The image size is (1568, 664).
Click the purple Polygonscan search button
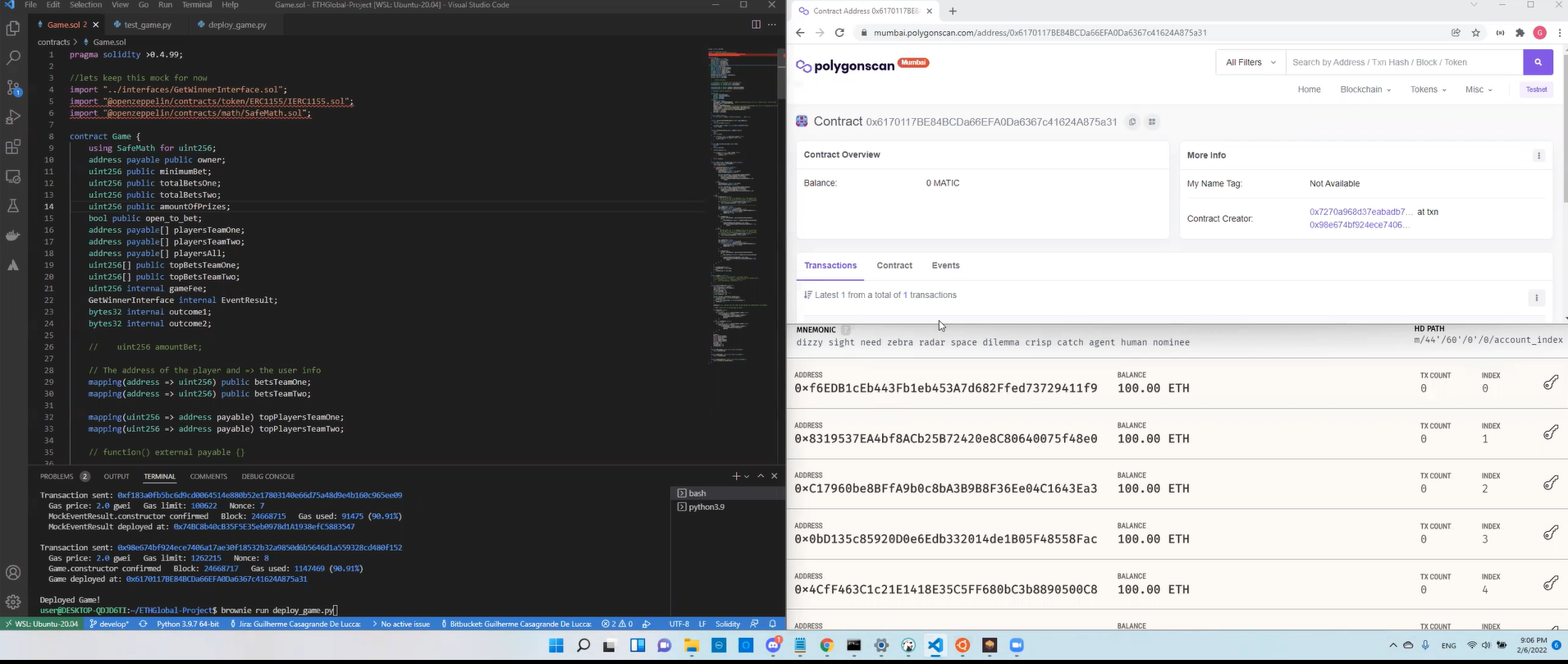tap(1538, 62)
